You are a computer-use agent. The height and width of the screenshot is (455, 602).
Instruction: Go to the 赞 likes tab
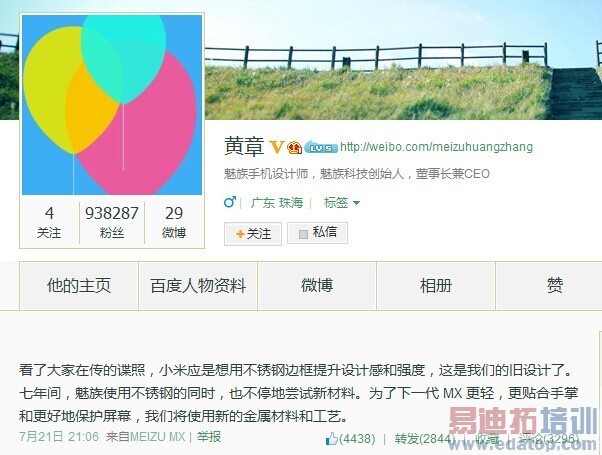(x=554, y=286)
